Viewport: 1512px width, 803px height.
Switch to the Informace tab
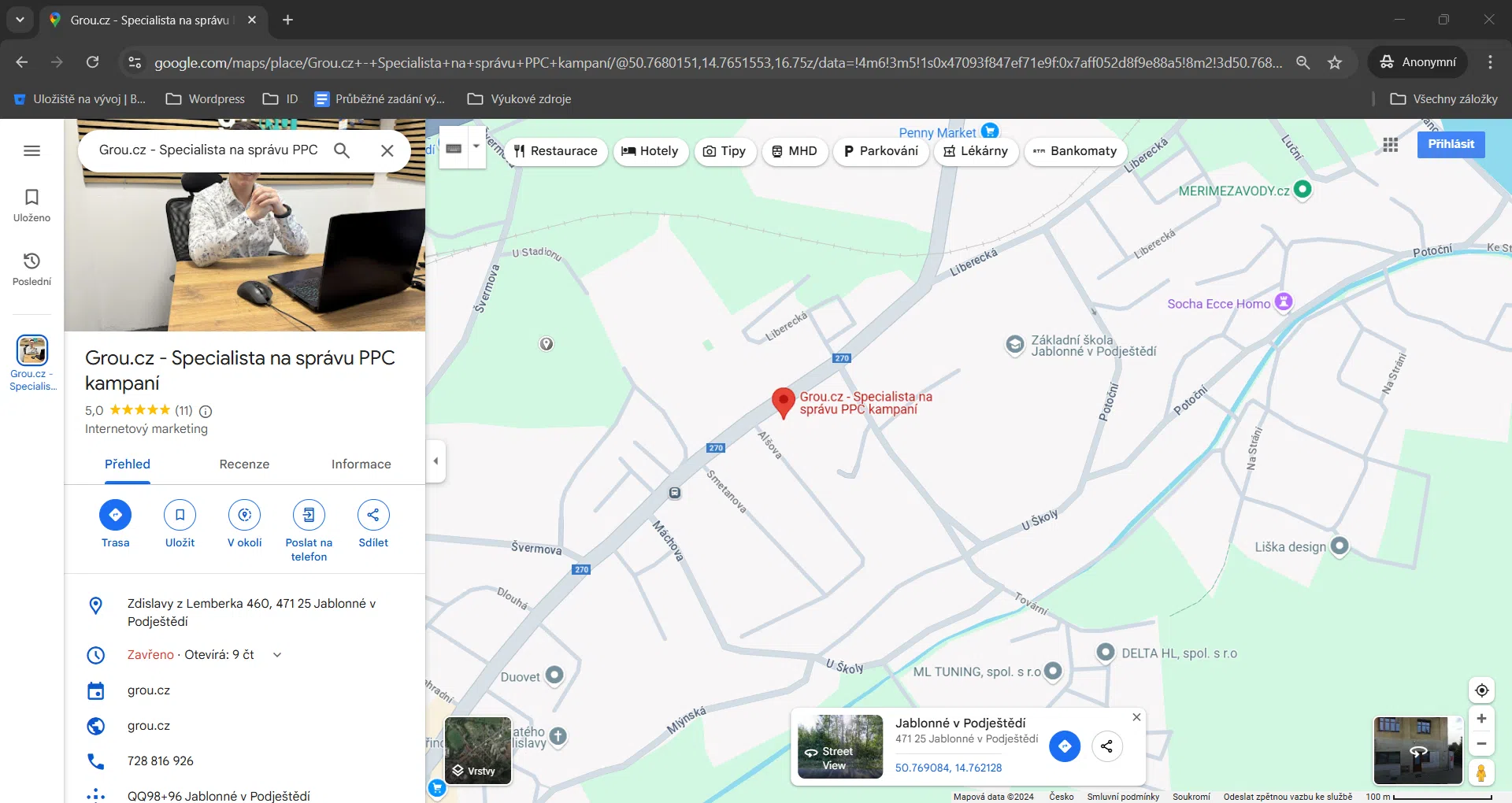tap(361, 464)
